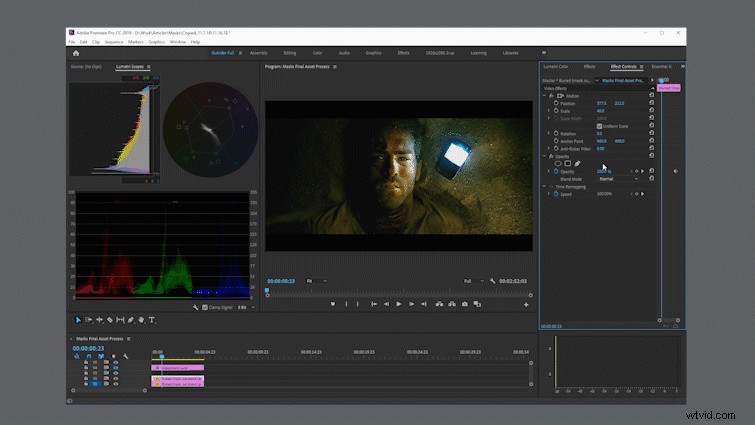Select the Pen tool in tools panel
Image resolution: width=755 pixels, height=425 pixels.
pyautogui.click(x=130, y=320)
